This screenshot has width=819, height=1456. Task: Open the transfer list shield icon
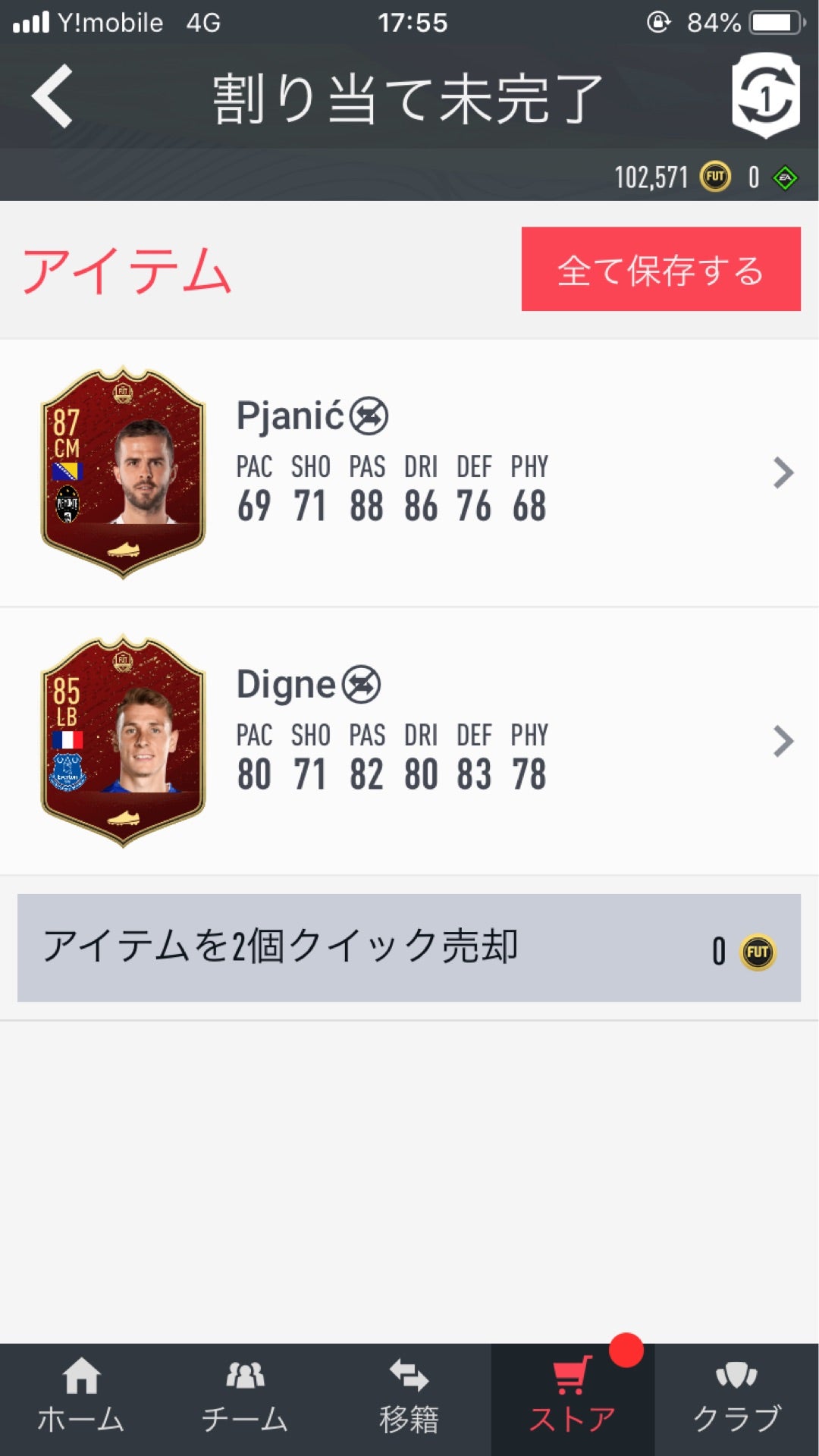point(766,96)
